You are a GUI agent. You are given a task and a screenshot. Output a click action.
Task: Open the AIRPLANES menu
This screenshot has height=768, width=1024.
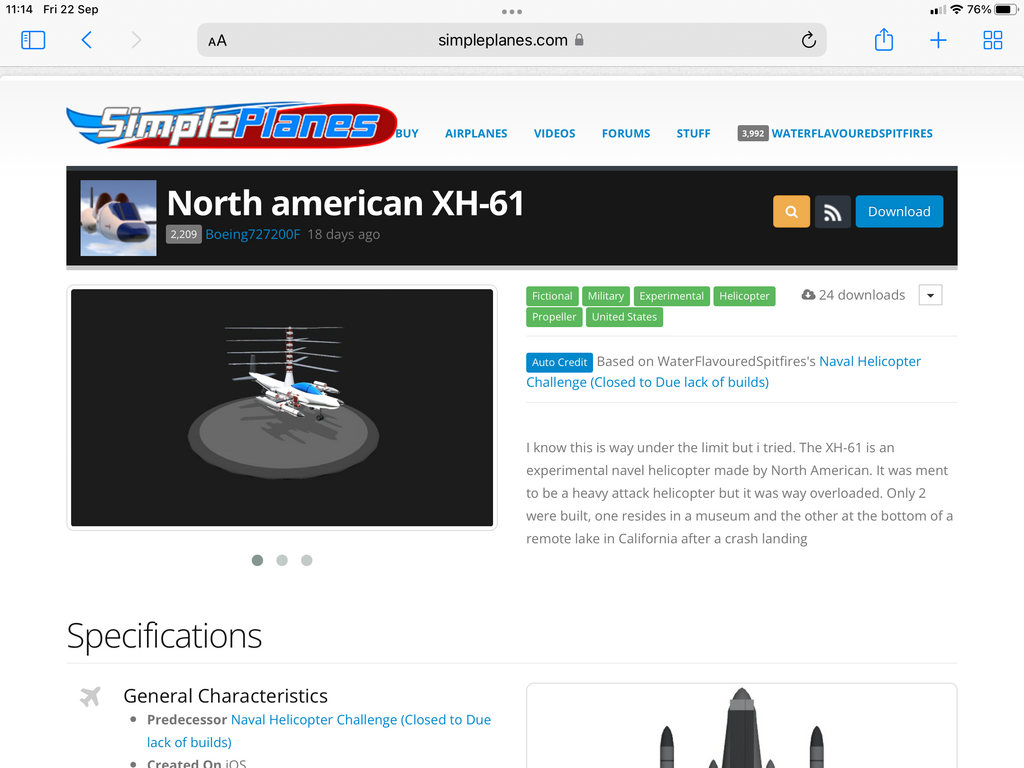pyautogui.click(x=476, y=133)
